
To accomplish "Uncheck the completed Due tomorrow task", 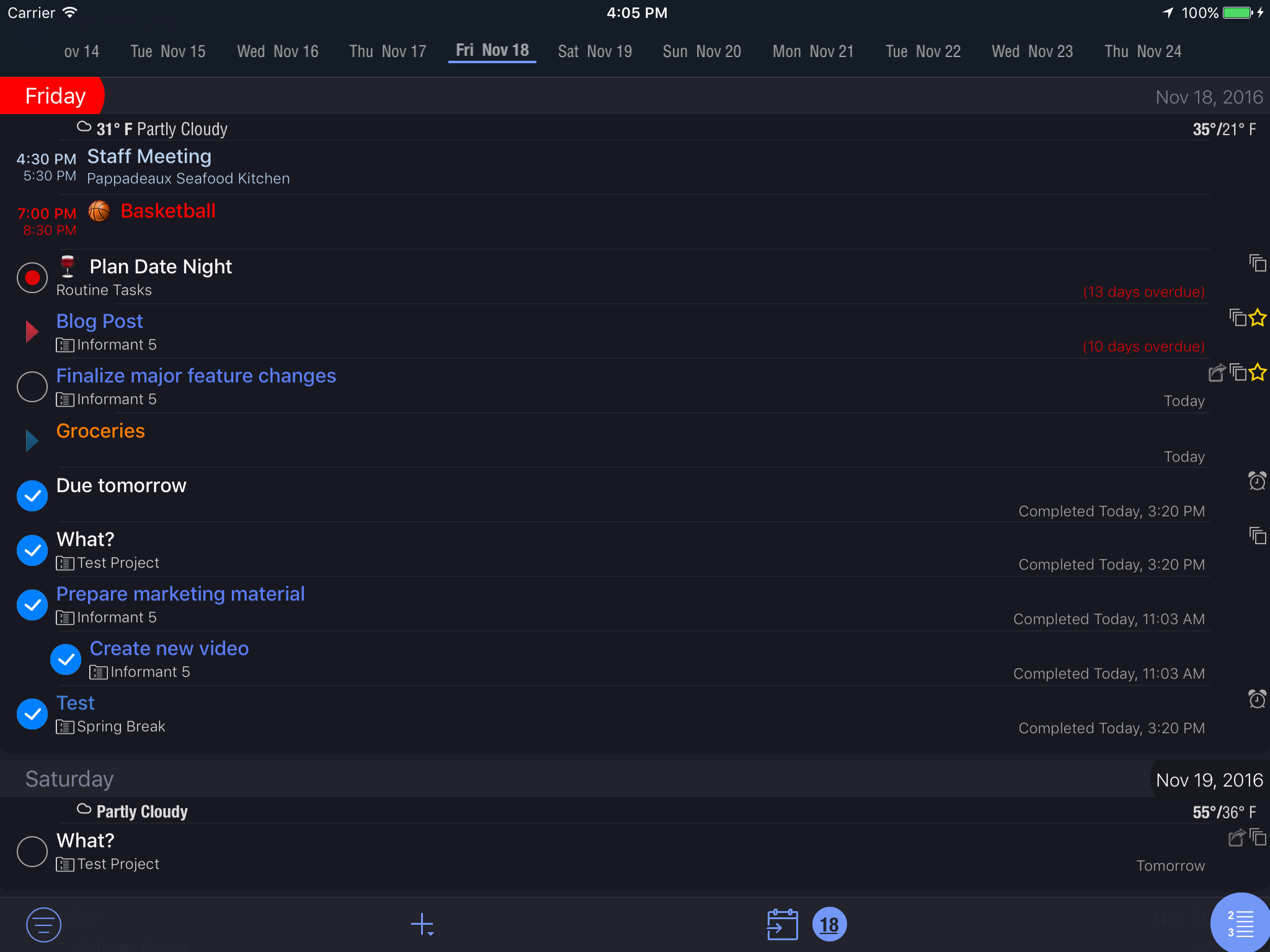I will [x=32, y=495].
